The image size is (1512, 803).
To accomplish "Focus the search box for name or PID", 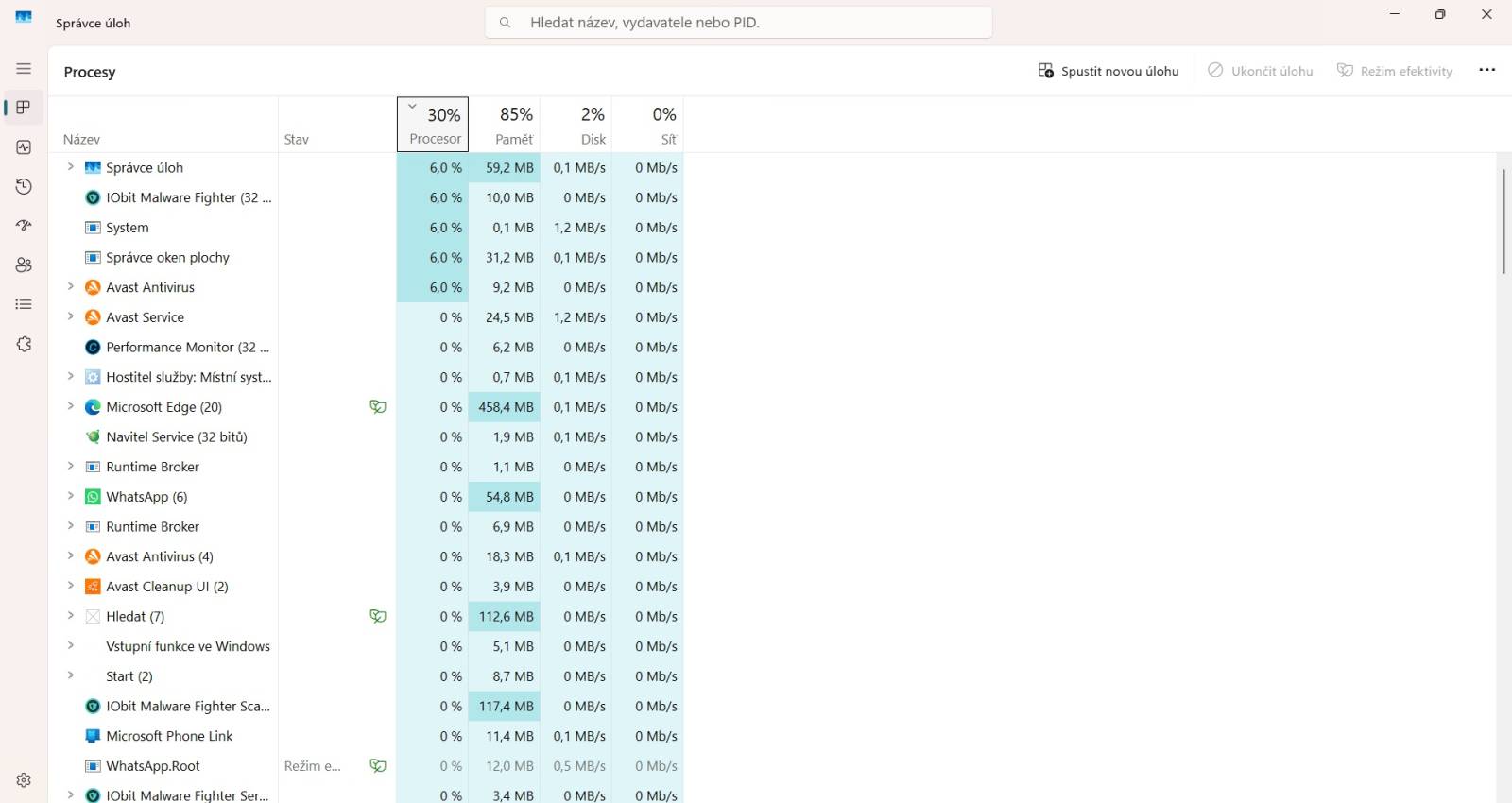I will click(x=739, y=22).
